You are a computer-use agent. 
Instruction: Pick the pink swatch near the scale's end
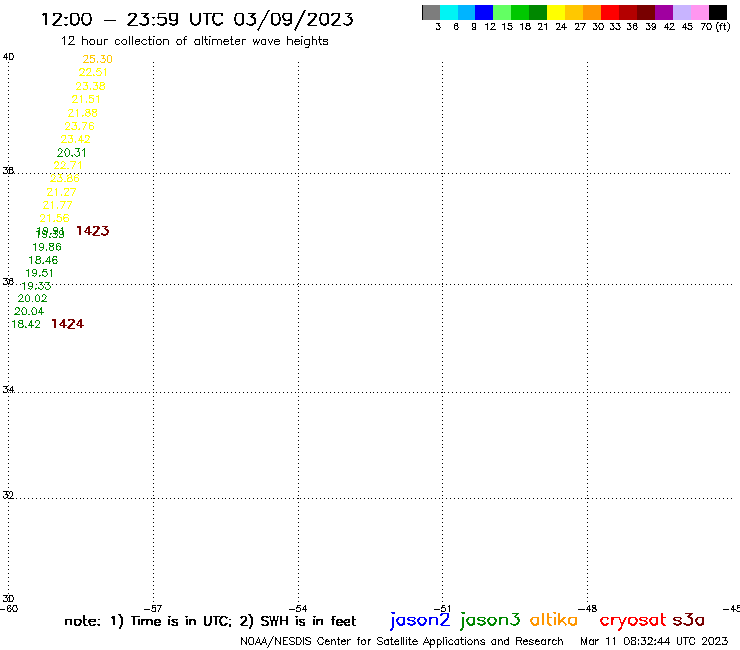pyautogui.click(x=699, y=12)
